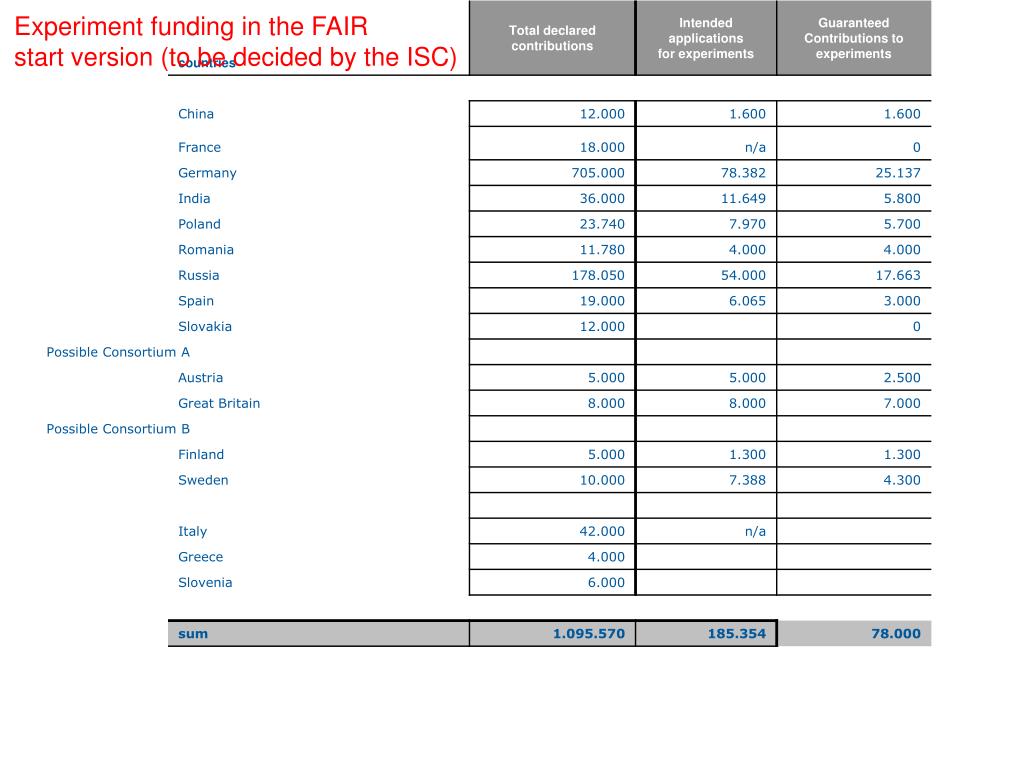Screen dimensions: 1024x768
Task: Click the 'Guaranteed Contributions to experiments' header
Action: [854, 38]
